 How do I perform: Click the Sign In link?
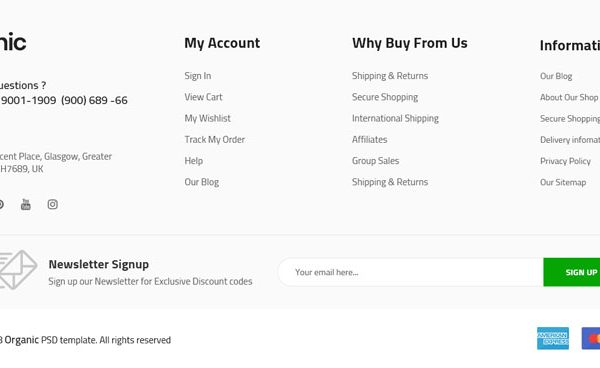coord(197,76)
